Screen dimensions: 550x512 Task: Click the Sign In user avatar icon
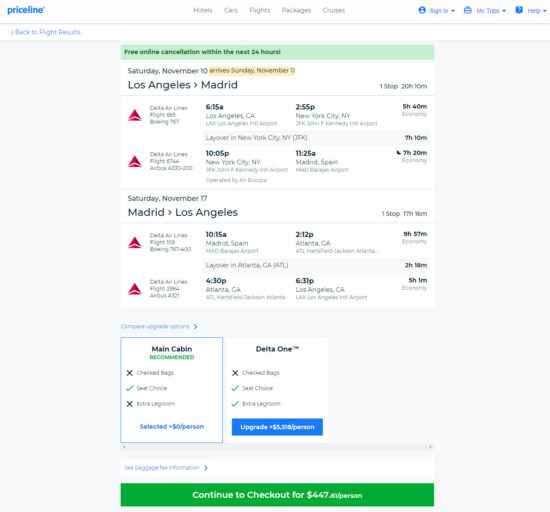click(422, 10)
